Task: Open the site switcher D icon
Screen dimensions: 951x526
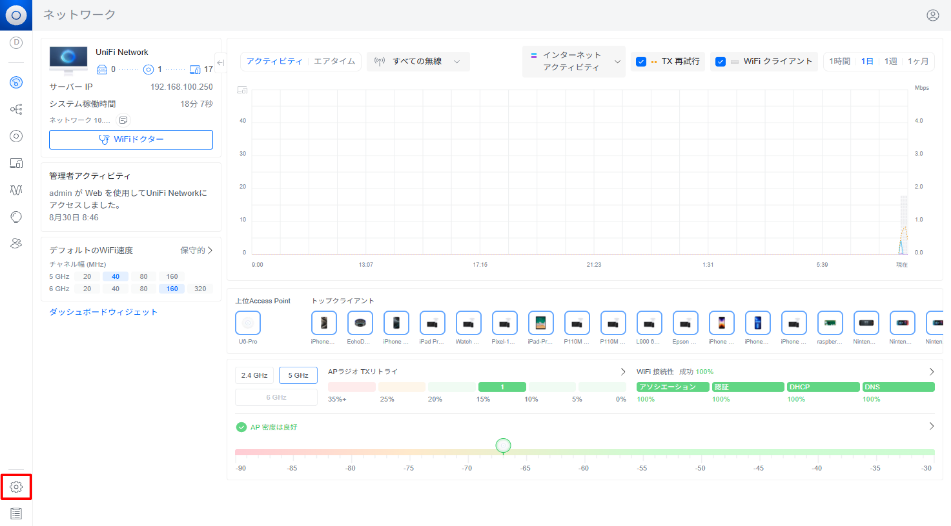Action: click(x=16, y=42)
